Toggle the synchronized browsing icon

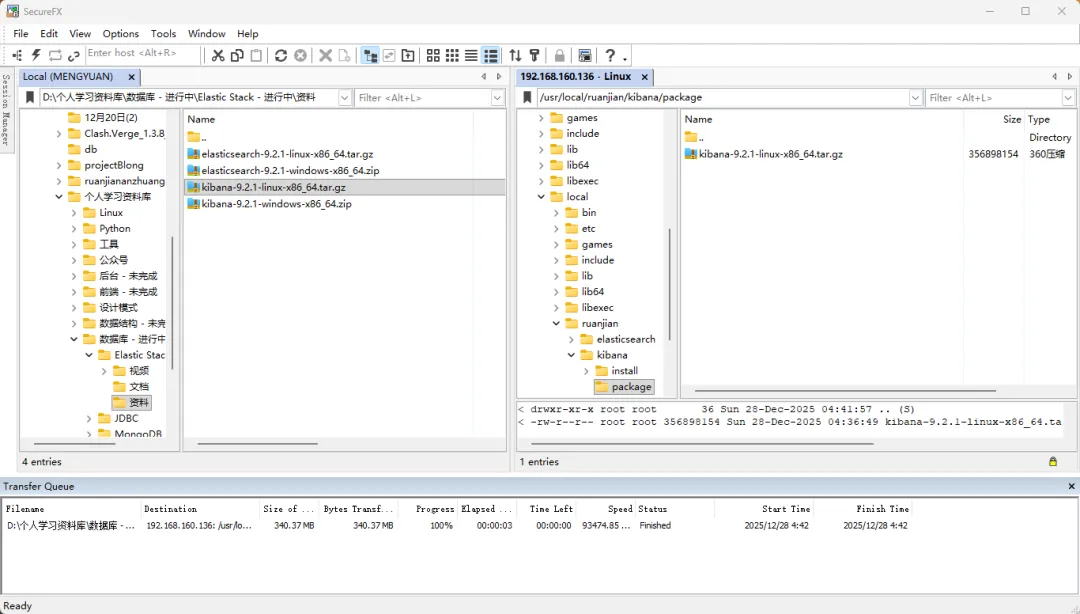[x=389, y=55]
